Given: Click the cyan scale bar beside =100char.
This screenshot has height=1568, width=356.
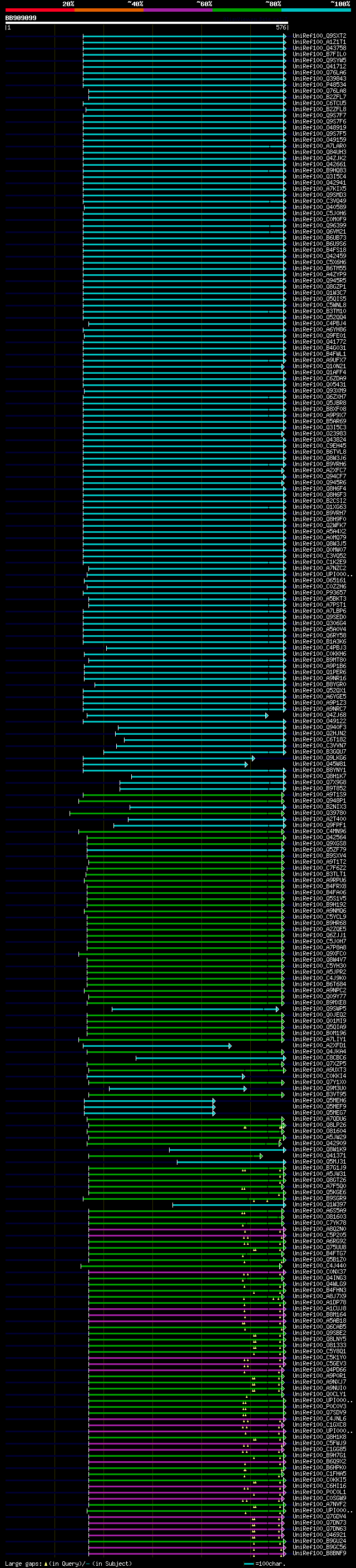Looking at the screenshot, I should click(248, 1563).
